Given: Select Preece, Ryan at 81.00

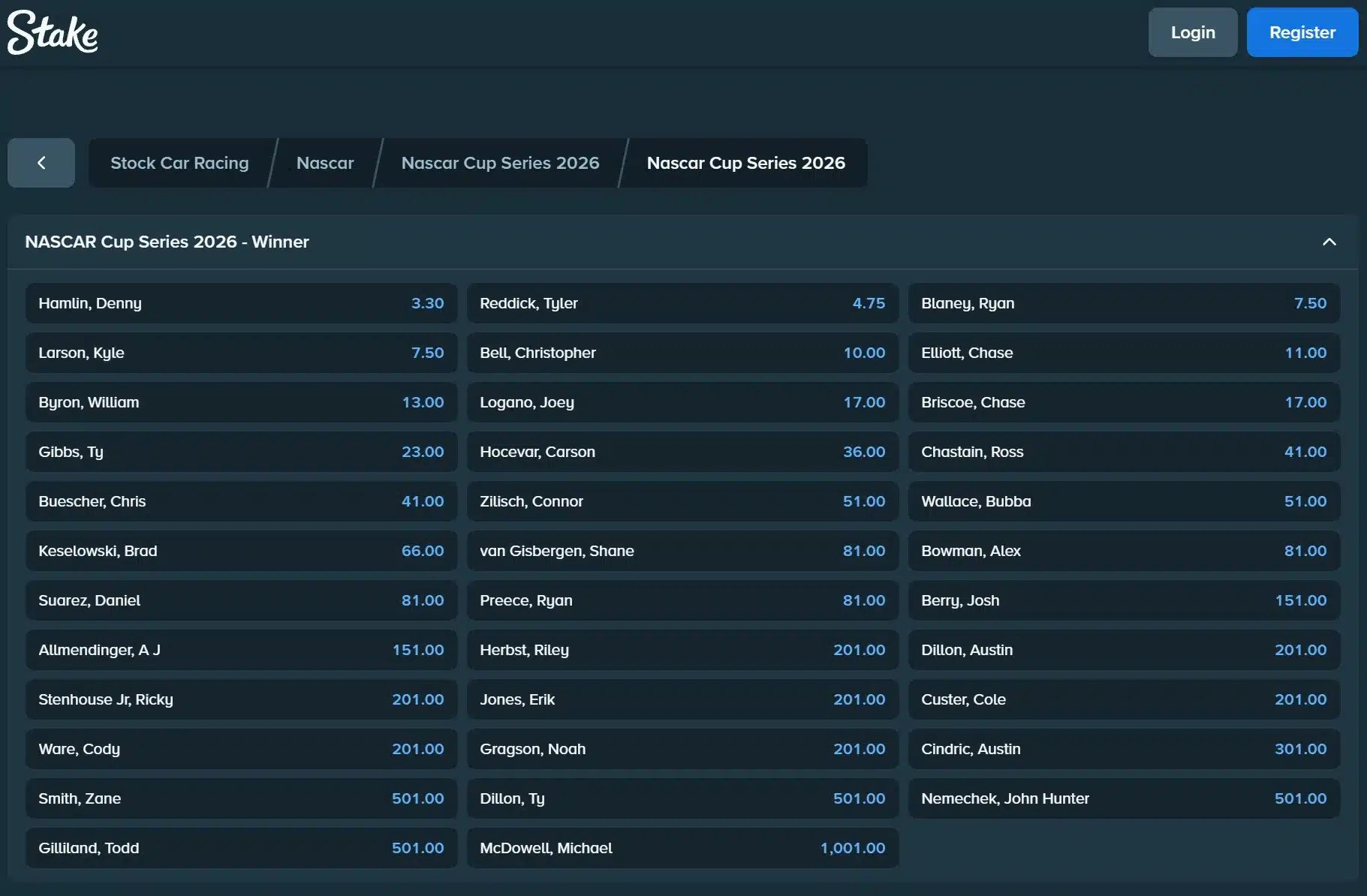Looking at the screenshot, I should click(x=682, y=600).
